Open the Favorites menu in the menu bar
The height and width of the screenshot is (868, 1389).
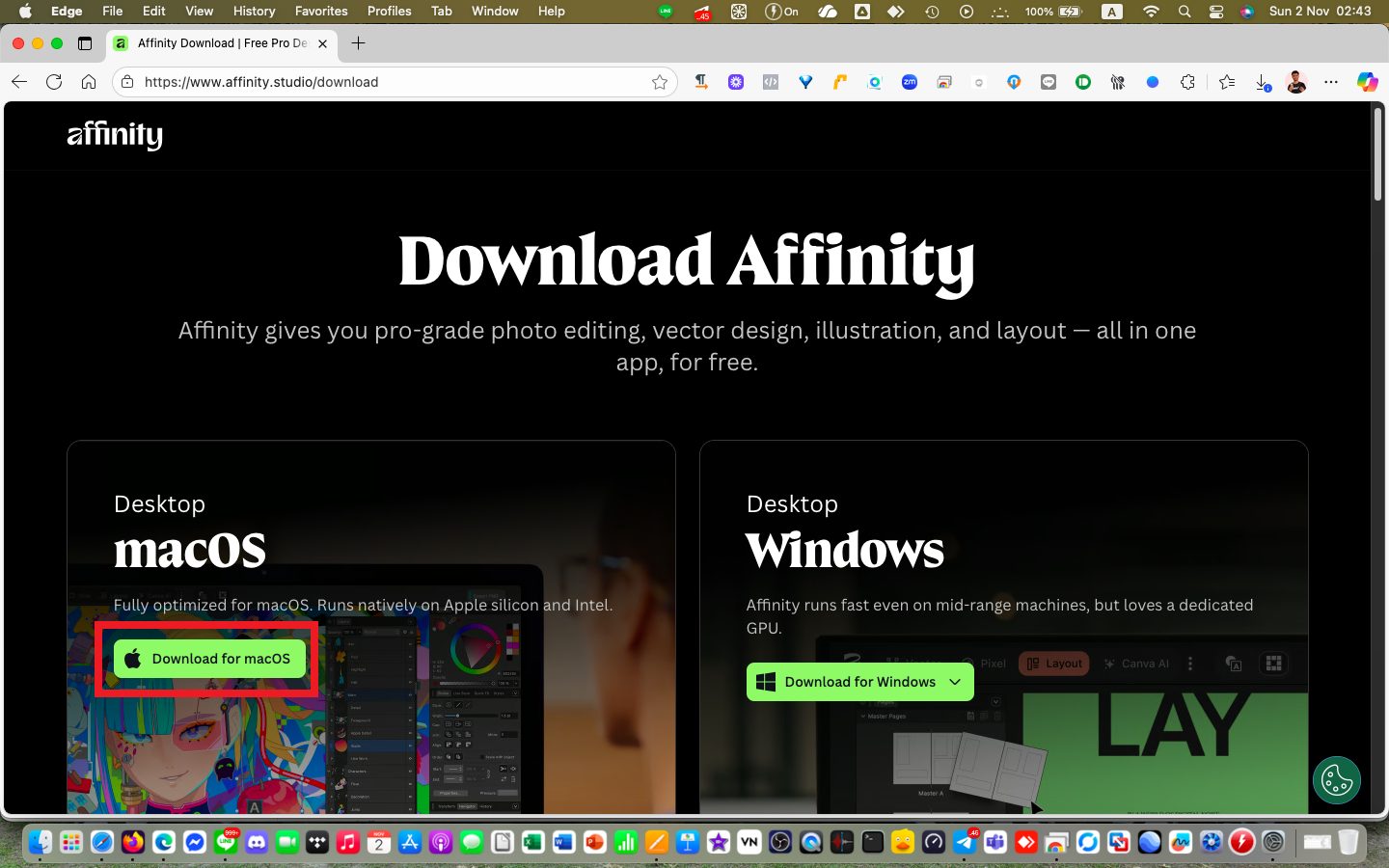coord(321,12)
